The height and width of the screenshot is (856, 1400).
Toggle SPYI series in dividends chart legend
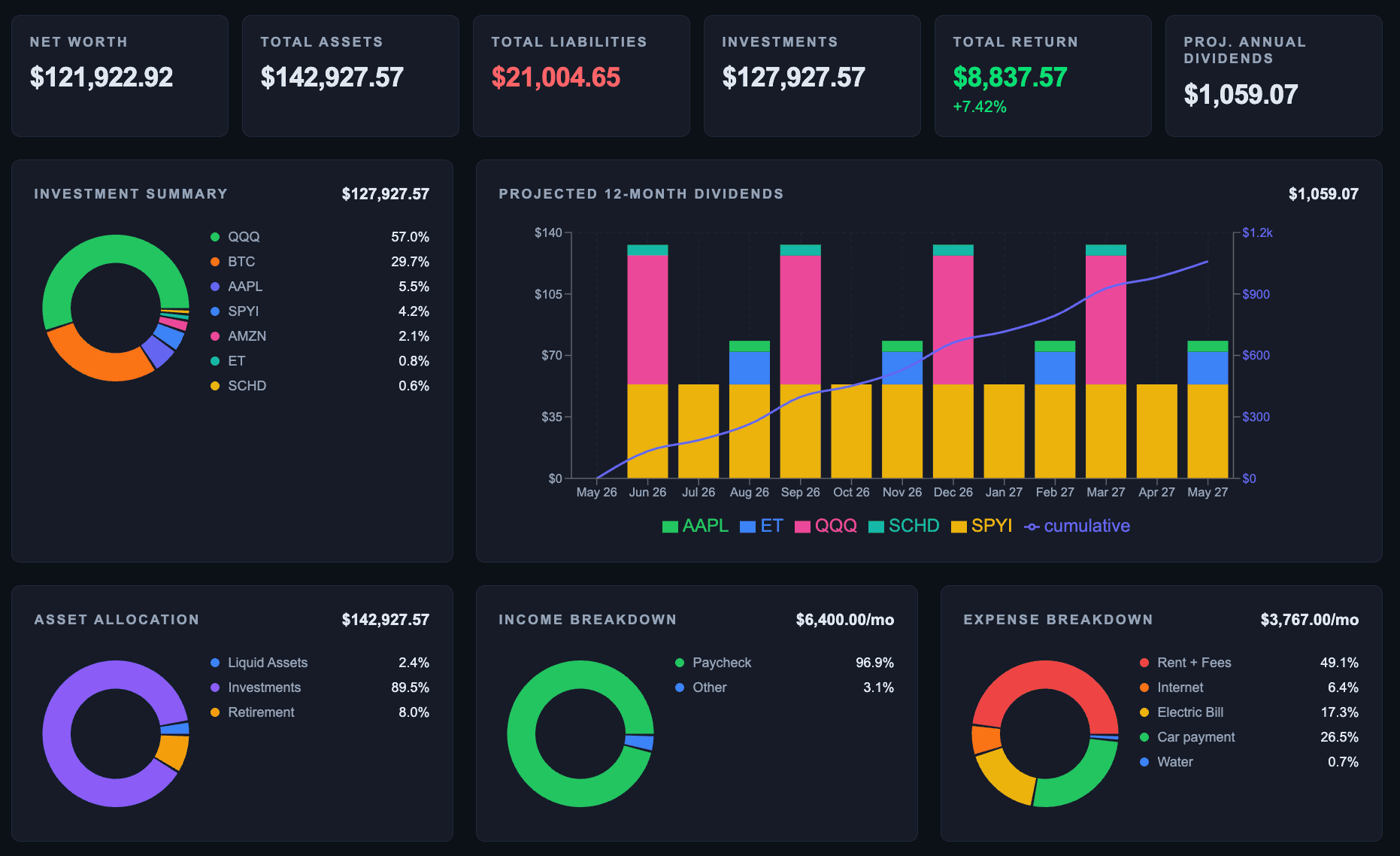(x=981, y=526)
